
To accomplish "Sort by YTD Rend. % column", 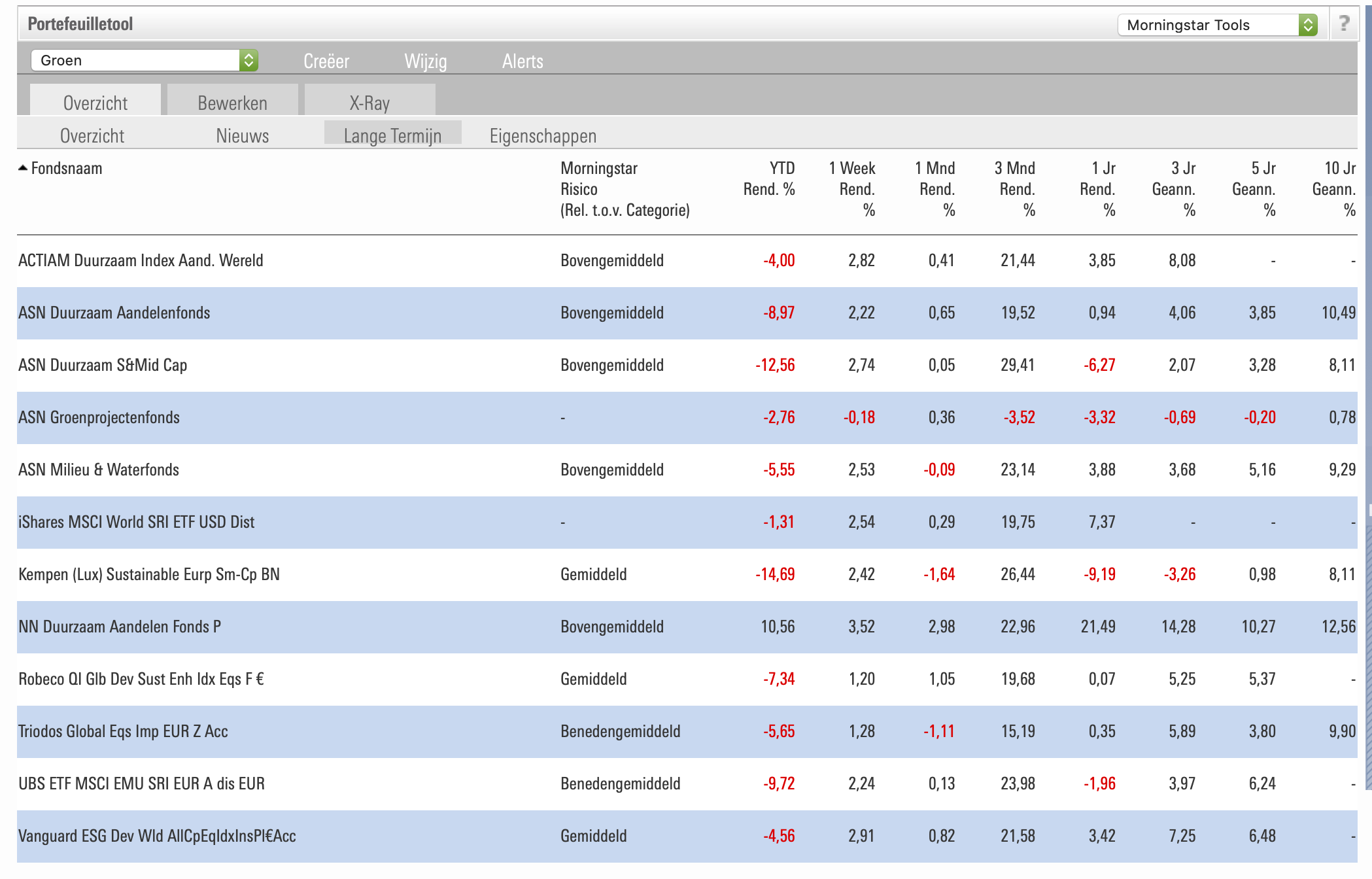I will pos(769,179).
